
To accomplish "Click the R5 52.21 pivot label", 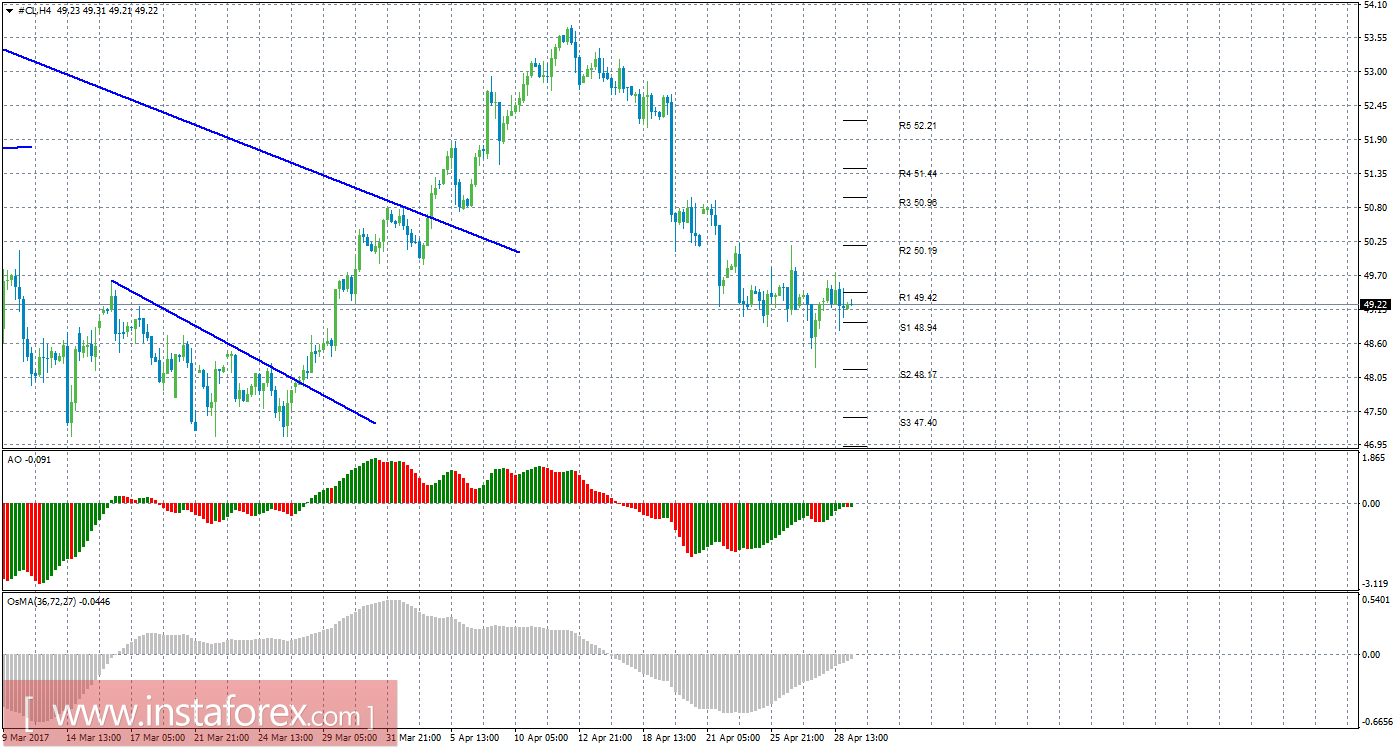I will [917, 126].
